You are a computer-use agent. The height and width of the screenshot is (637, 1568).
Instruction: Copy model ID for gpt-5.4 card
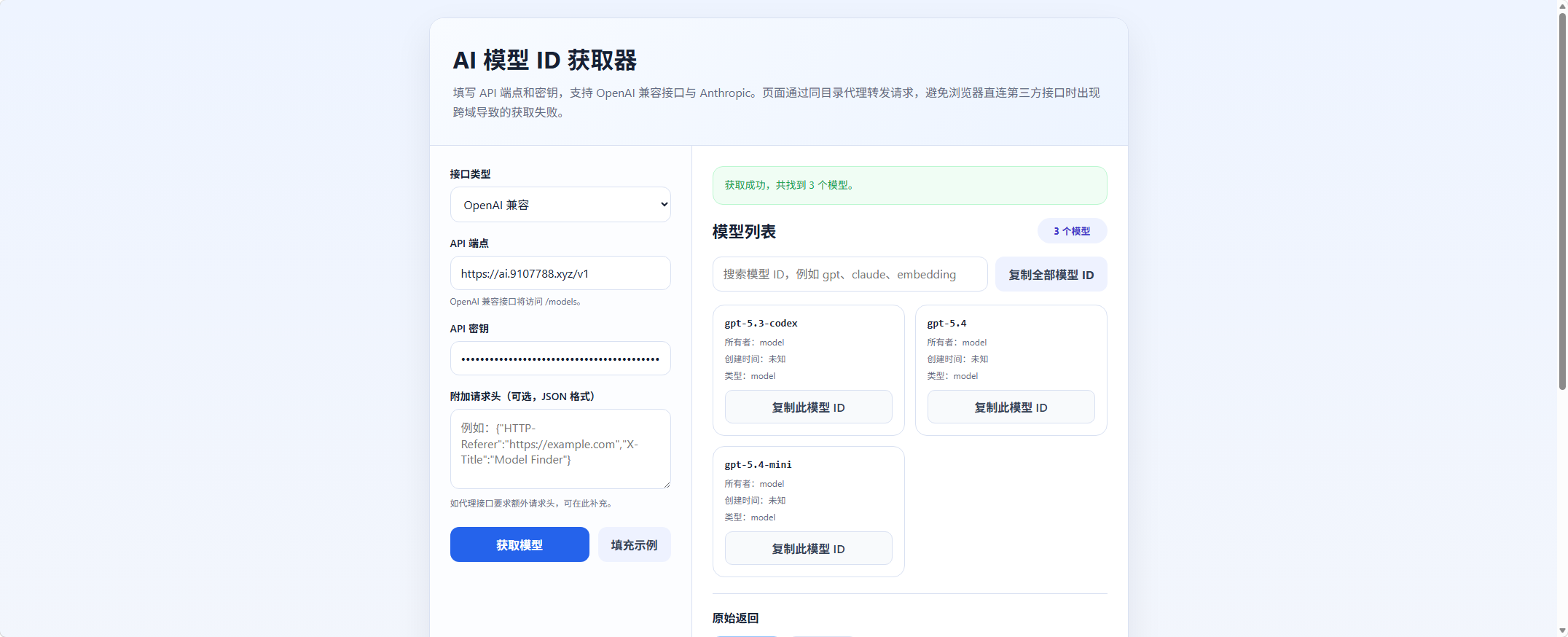point(1011,407)
